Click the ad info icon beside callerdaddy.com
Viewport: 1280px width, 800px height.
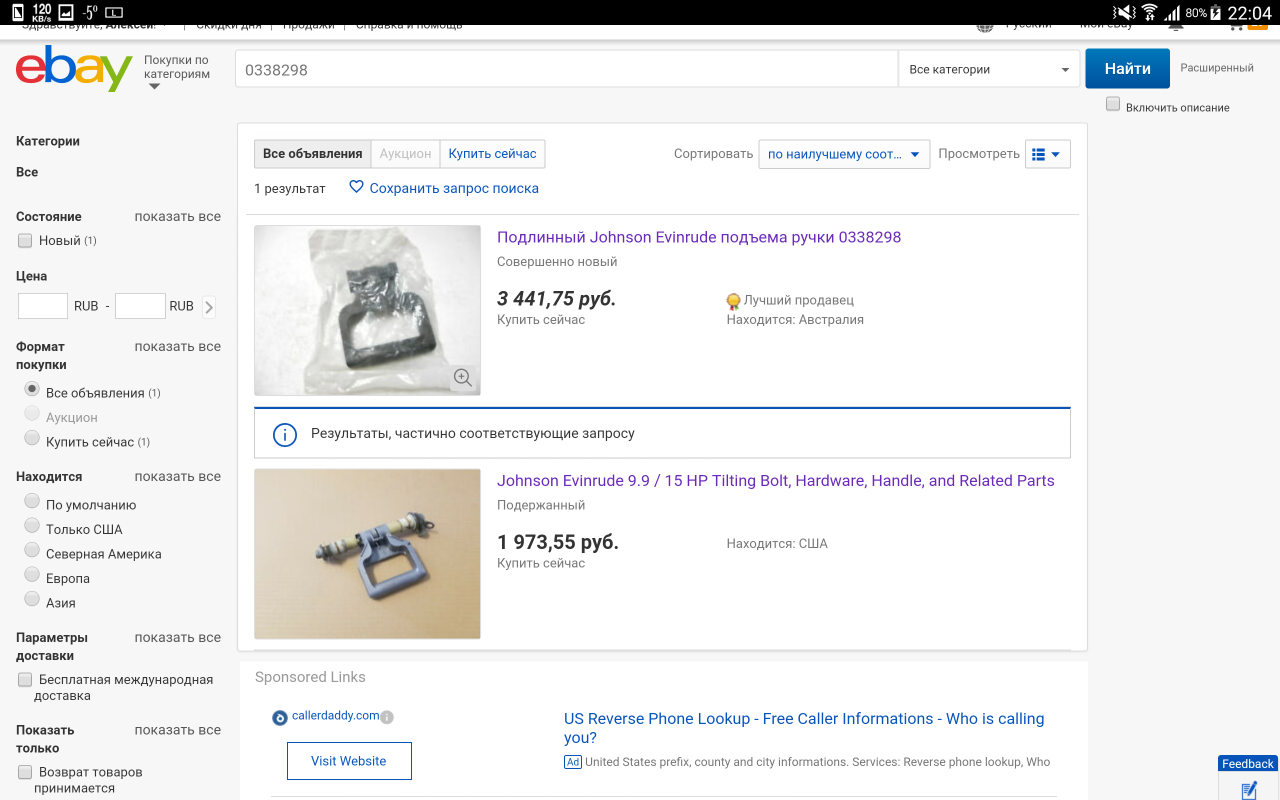point(387,717)
